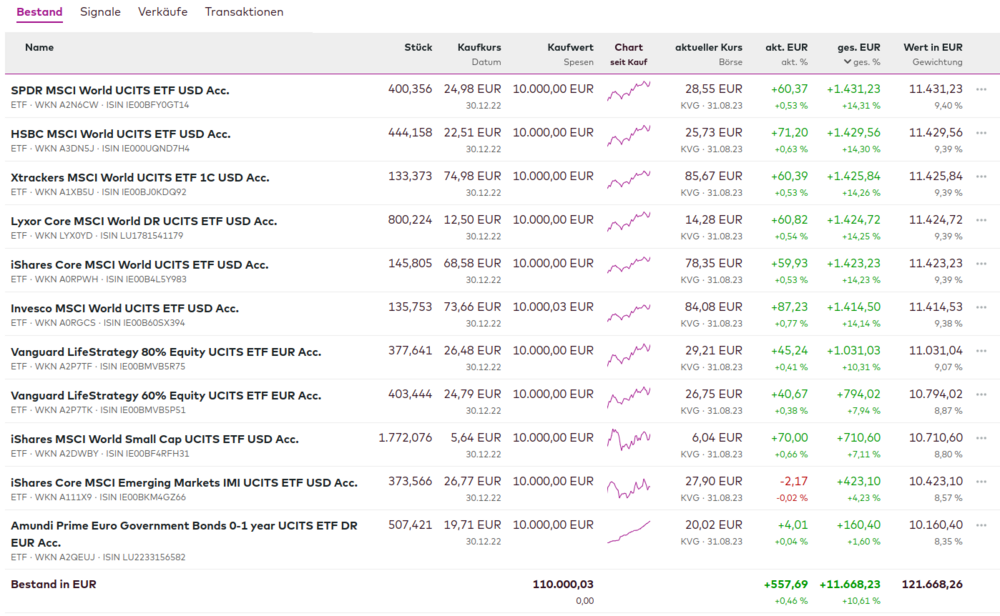Open more options for SPDR MSCI World ETF
The image size is (1000, 616).
coord(981,89)
